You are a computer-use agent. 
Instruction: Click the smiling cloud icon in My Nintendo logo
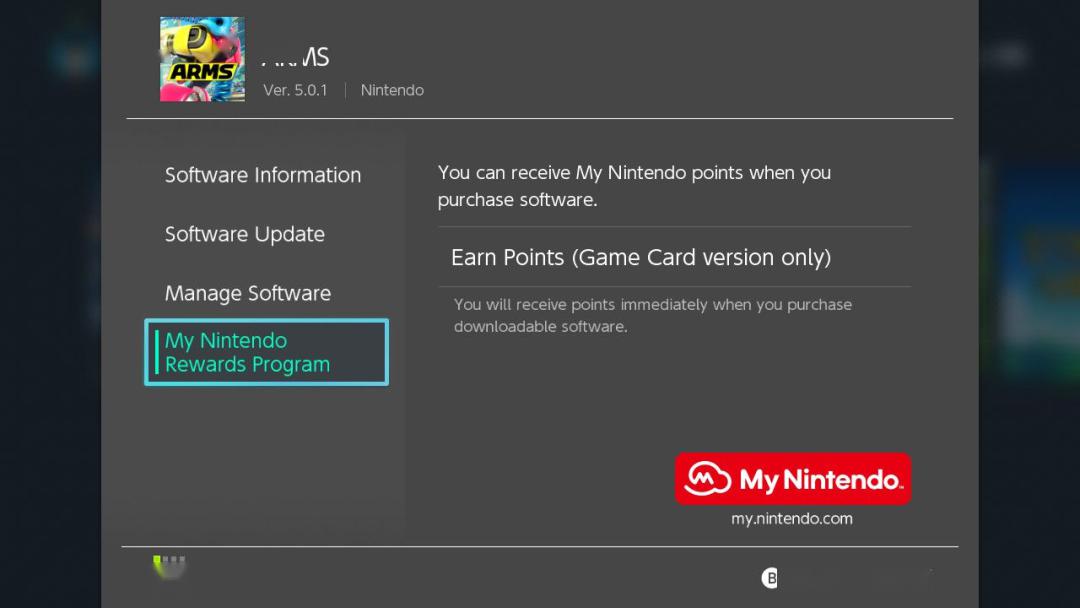pos(708,480)
